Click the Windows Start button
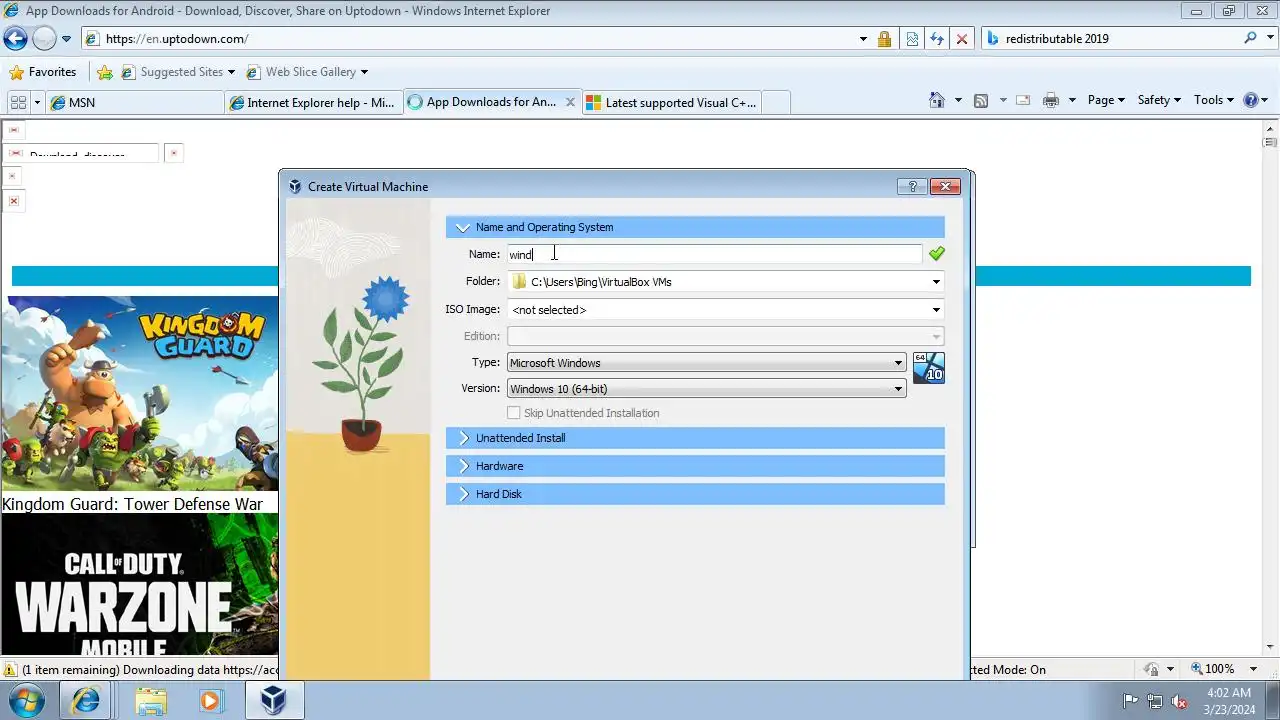Viewport: 1280px width, 720px height. tap(27, 700)
